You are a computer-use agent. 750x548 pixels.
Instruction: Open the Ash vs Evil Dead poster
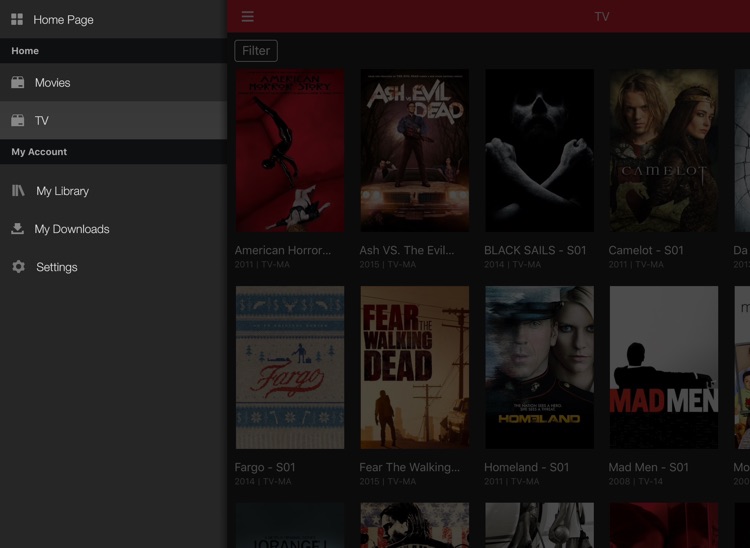point(415,150)
